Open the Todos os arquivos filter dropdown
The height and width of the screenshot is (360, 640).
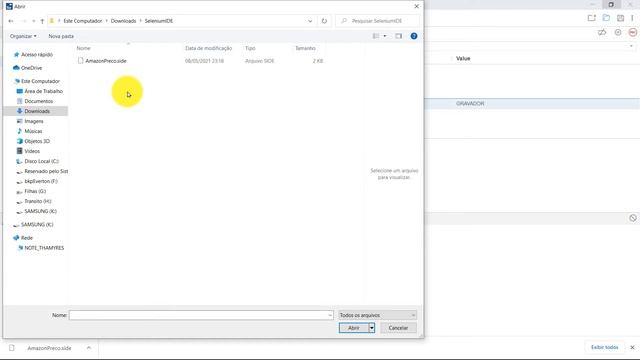tap(377, 315)
